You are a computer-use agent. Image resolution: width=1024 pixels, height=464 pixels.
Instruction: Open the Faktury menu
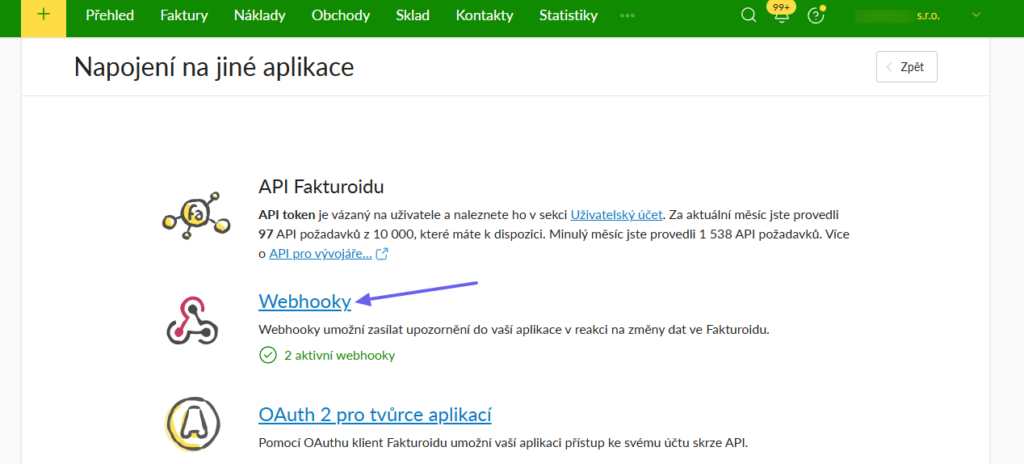(184, 16)
